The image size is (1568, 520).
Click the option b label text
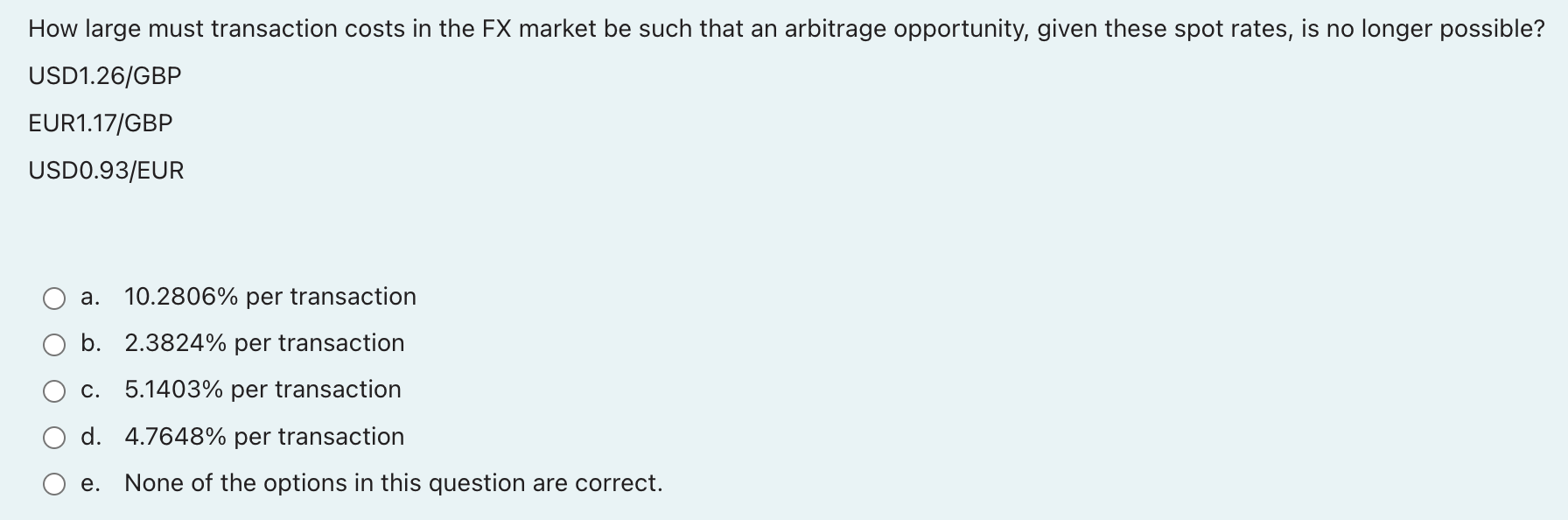tap(90, 344)
